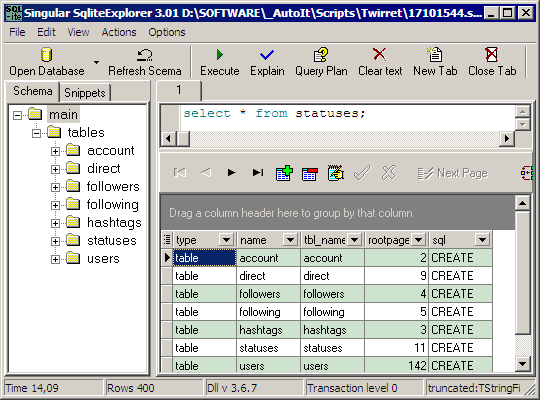The image size is (540, 400).
Task: Click the tbl_name cell 'following'
Action: (332, 312)
